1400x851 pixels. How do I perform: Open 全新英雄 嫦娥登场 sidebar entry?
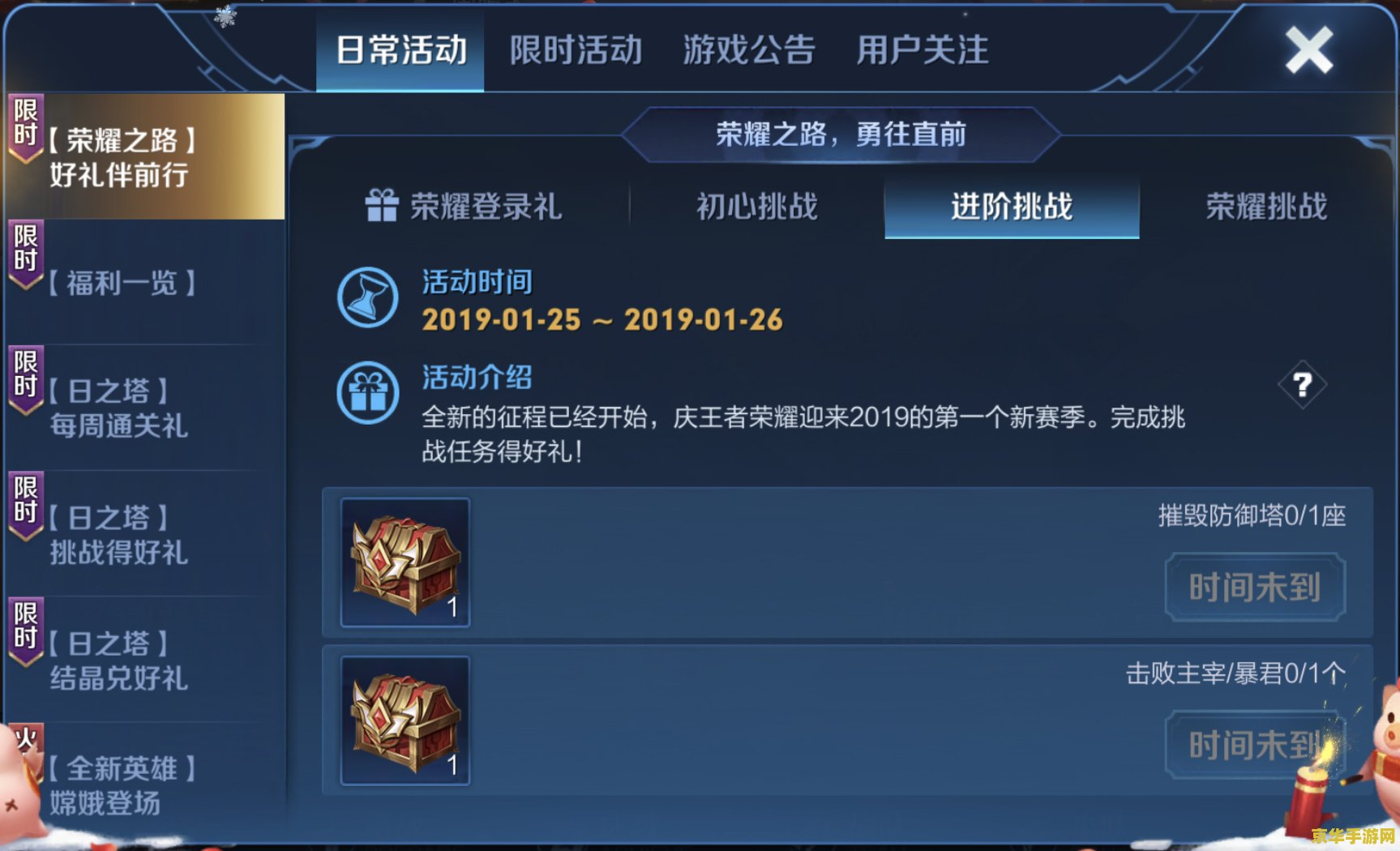[146, 785]
